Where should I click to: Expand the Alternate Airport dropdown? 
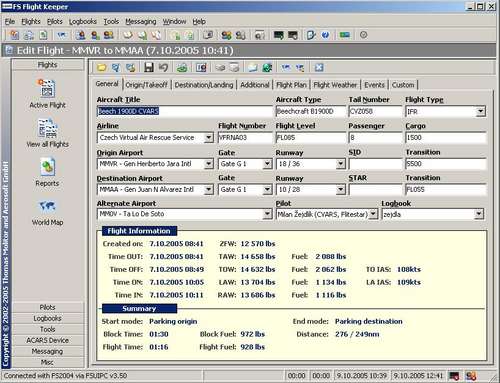[267, 214]
